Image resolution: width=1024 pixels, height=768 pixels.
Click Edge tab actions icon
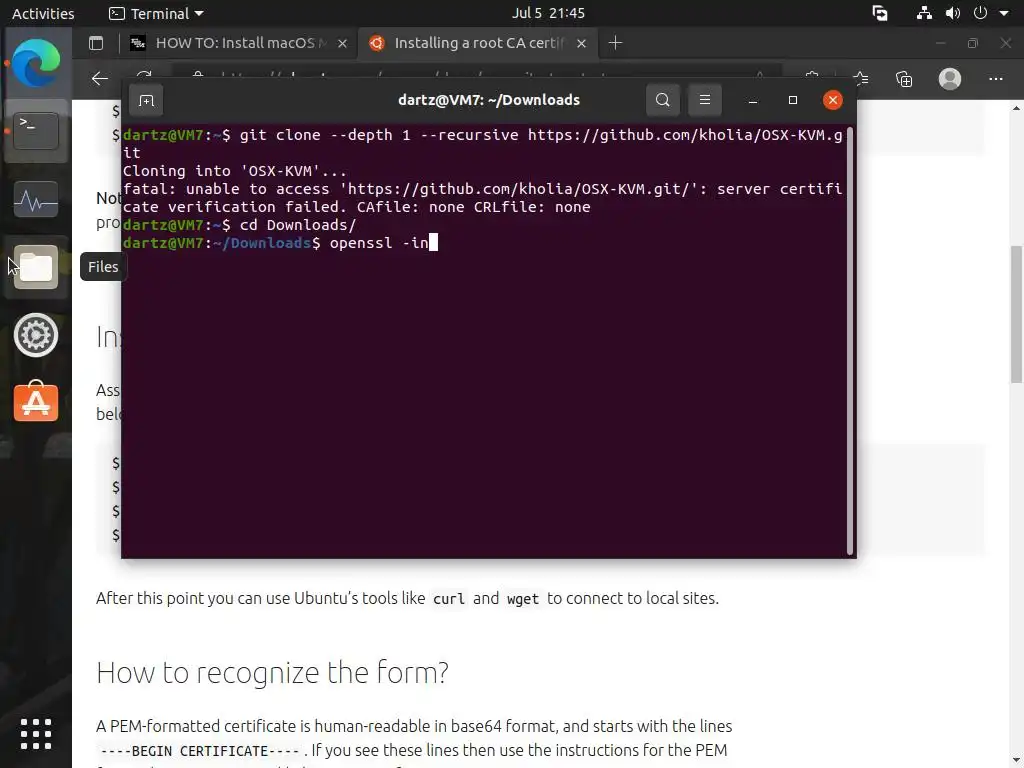96,43
